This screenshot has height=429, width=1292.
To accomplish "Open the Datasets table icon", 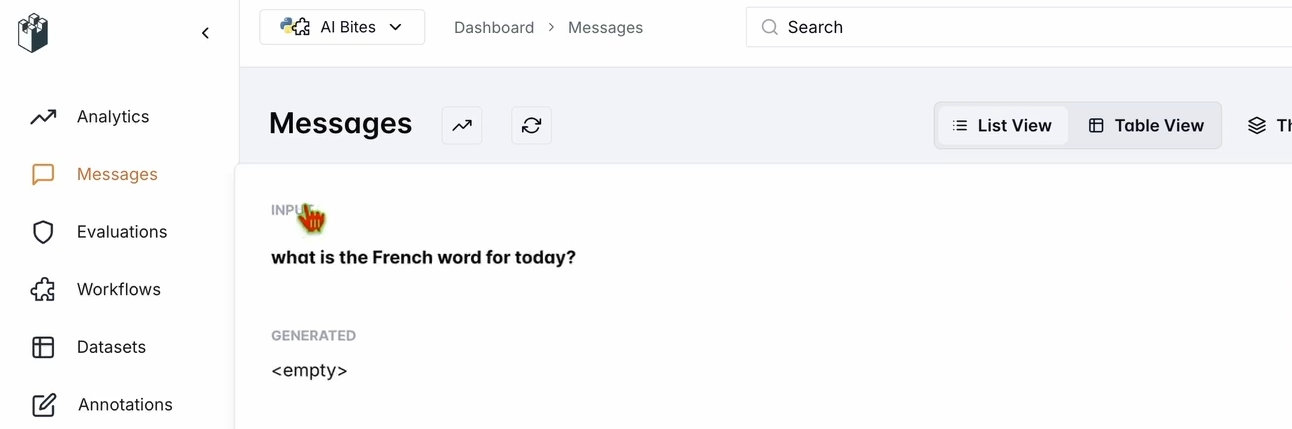I will pyautogui.click(x=43, y=347).
